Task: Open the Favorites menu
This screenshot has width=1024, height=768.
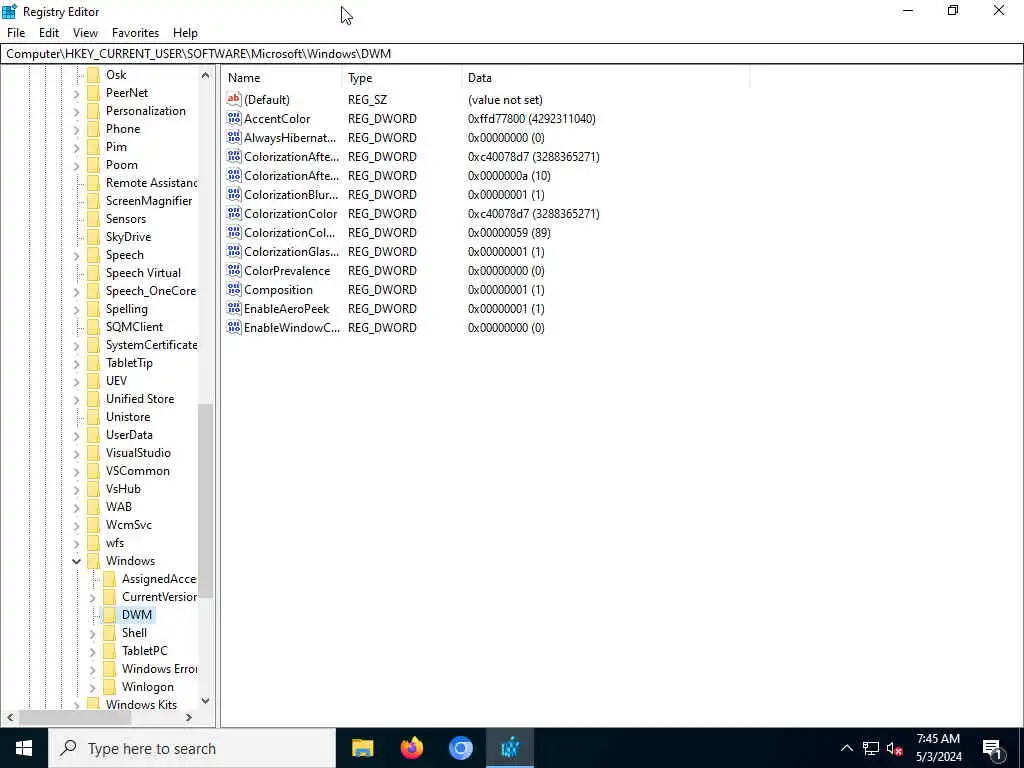Action: [135, 33]
